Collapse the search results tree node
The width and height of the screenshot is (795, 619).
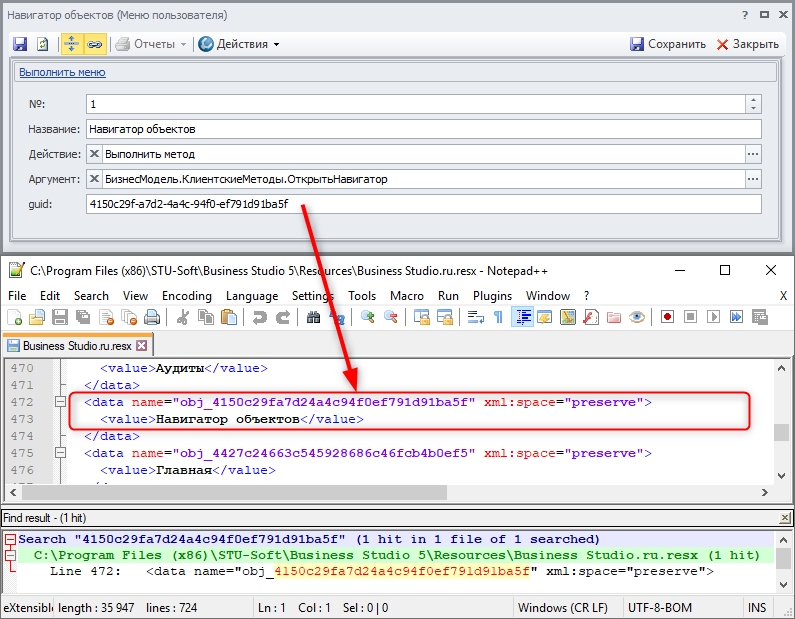[x=9, y=539]
